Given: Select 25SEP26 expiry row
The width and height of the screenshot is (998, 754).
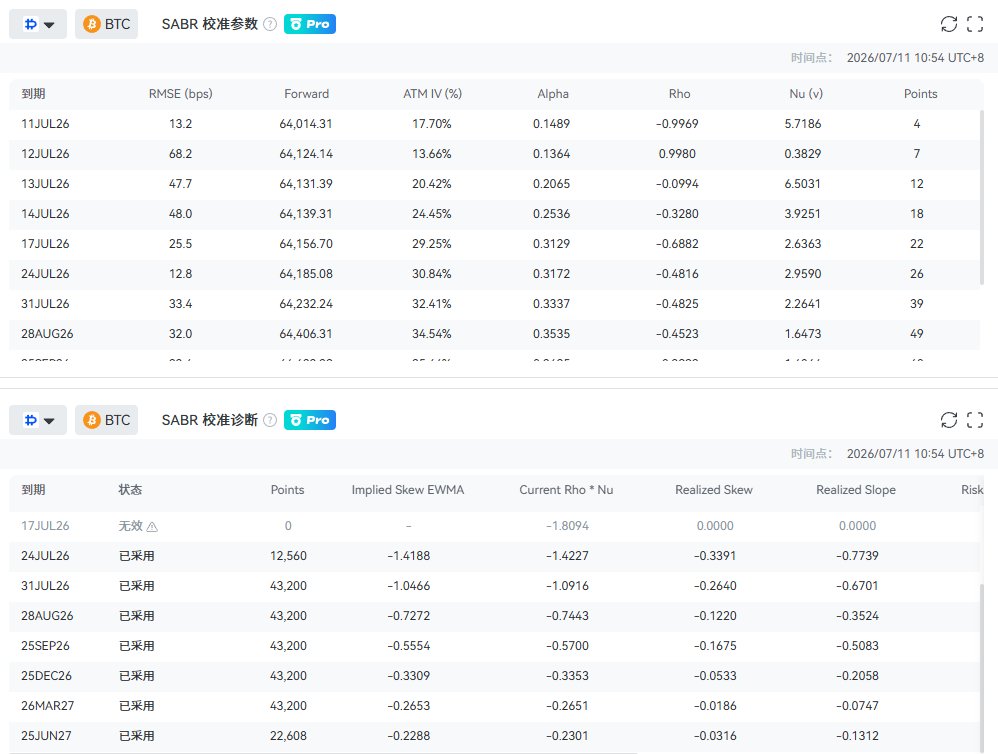Looking at the screenshot, I should 494,646.
